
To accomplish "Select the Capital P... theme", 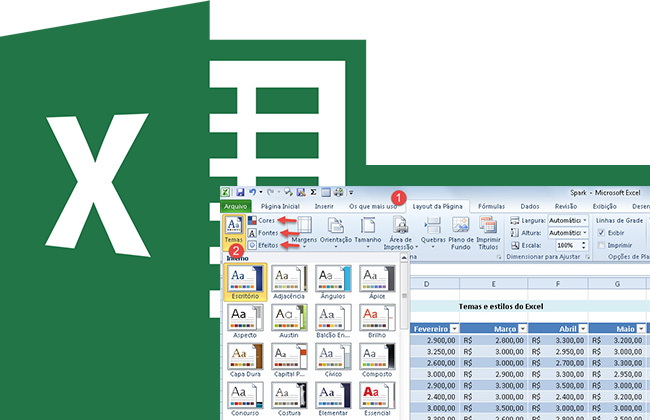I will pos(289,360).
